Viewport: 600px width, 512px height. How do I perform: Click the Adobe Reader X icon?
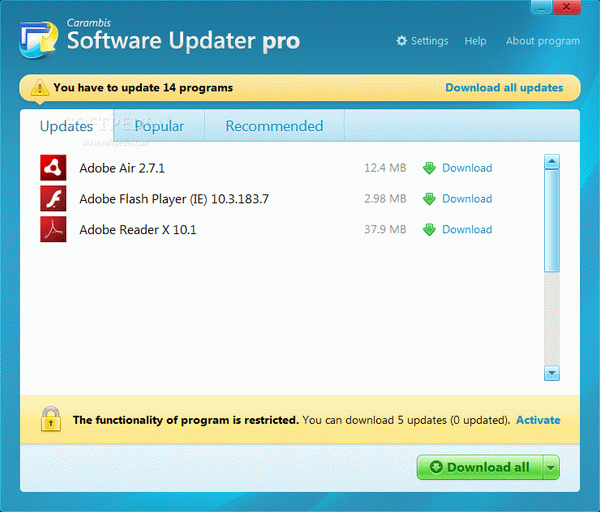coord(53,229)
